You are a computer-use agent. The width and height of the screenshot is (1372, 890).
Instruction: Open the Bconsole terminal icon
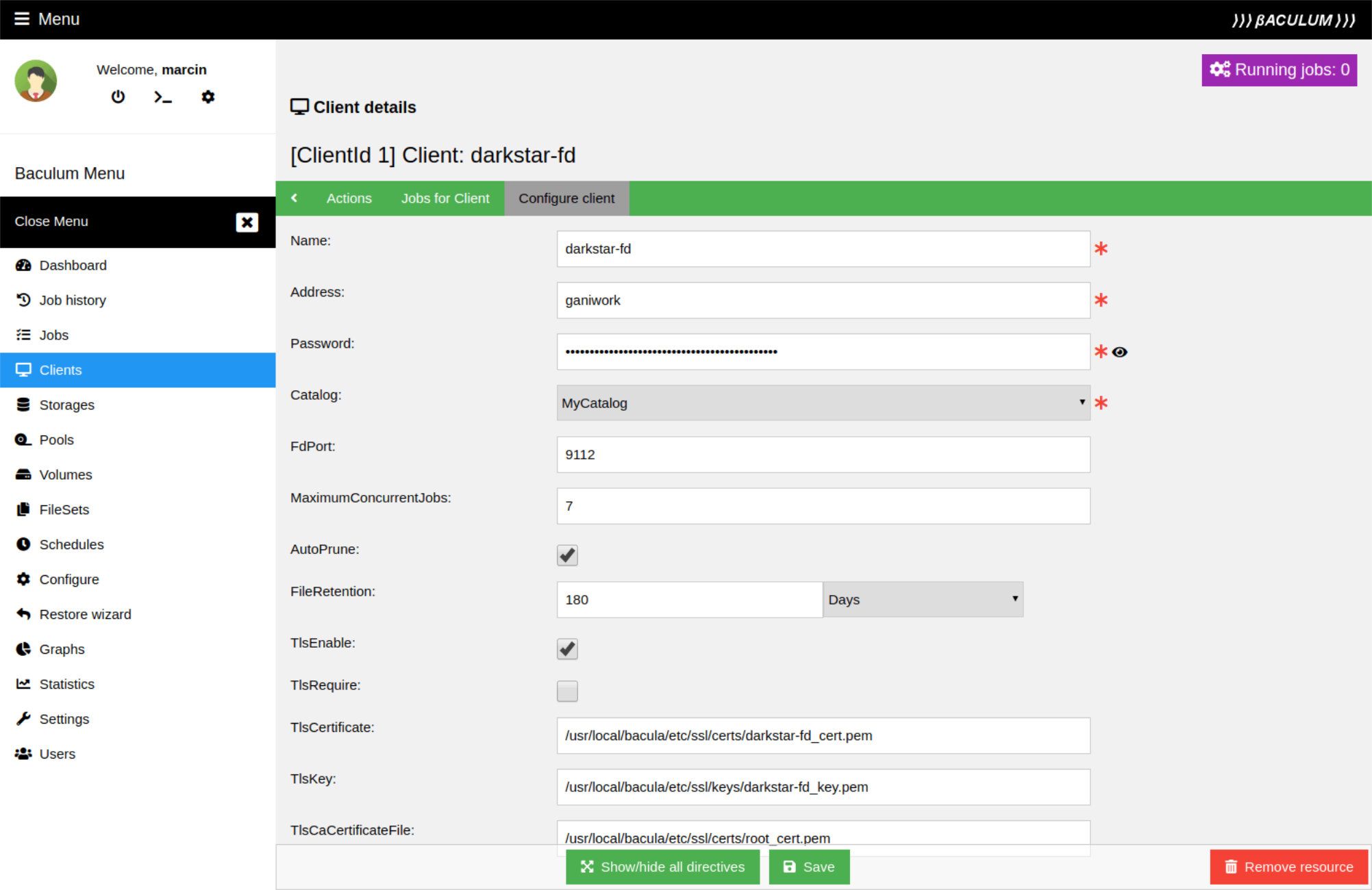tap(162, 97)
